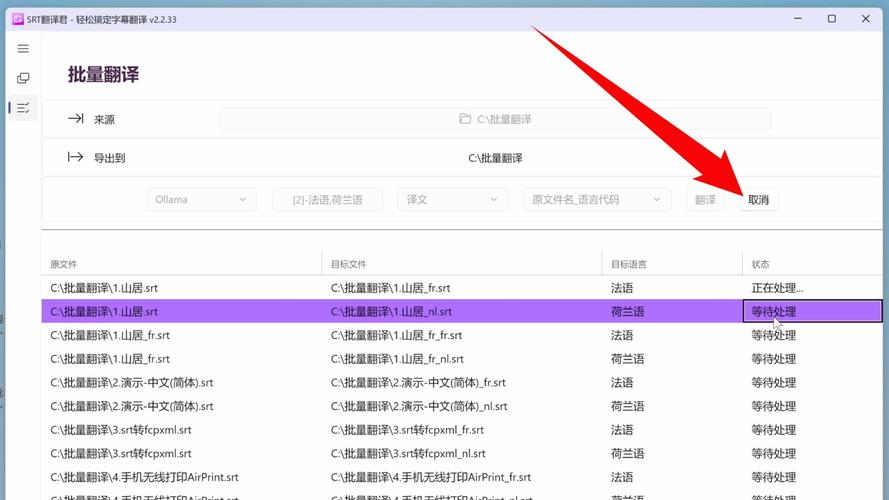Click the 取消 cancel button
Image resolution: width=889 pixels, height=500 pixels.
click(x=758, y=200)
